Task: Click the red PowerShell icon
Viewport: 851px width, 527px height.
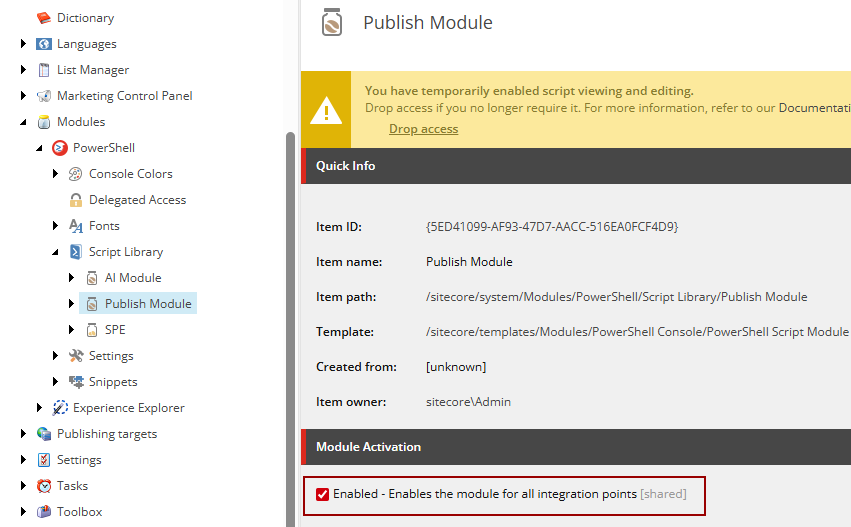Action: pos(60,148)
